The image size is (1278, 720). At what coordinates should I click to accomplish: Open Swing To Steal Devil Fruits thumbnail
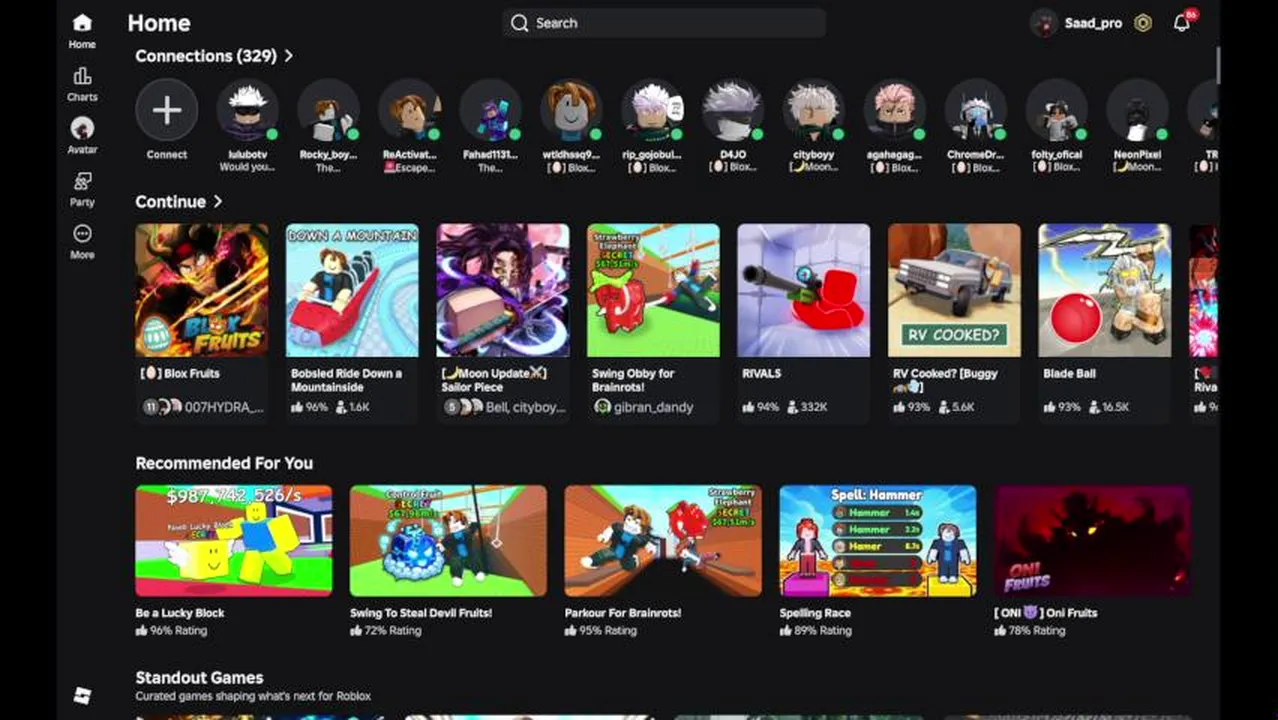[448, 541]
